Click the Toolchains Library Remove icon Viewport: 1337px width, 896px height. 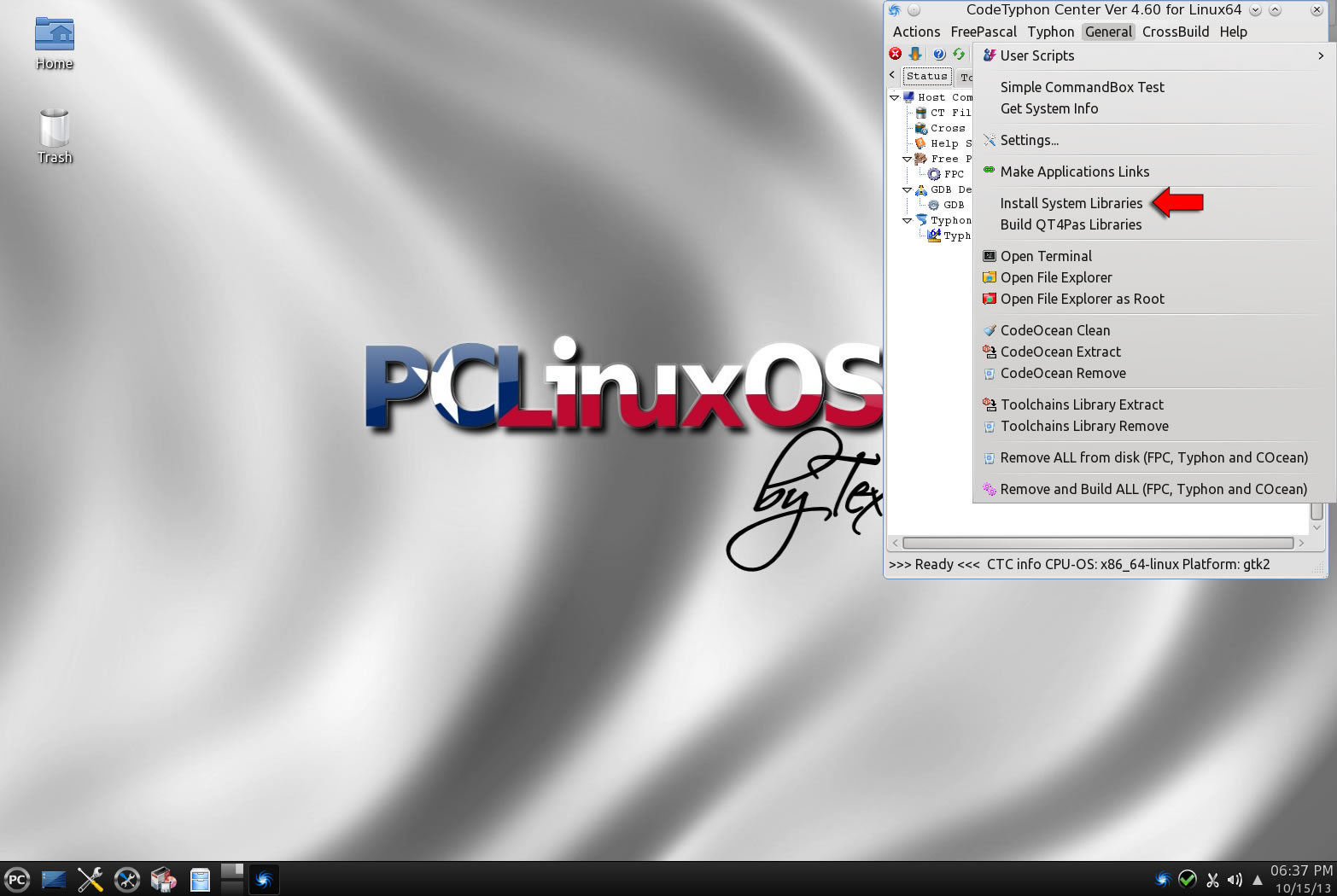pyautogui.click(x=990, y=426)
